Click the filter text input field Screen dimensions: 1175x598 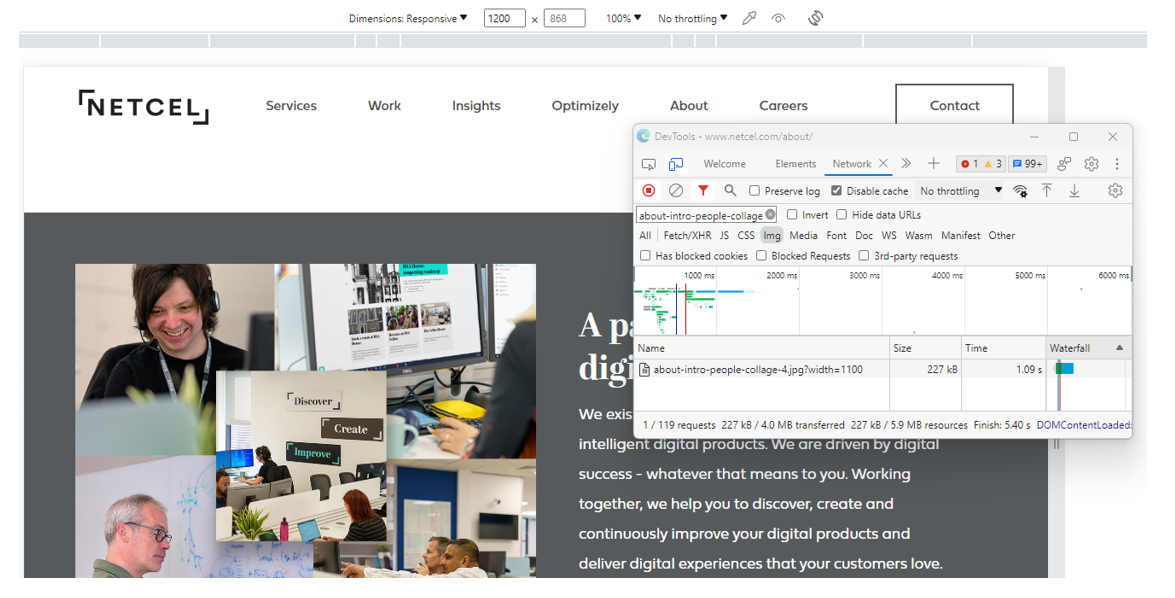click(x=701, y=215)
